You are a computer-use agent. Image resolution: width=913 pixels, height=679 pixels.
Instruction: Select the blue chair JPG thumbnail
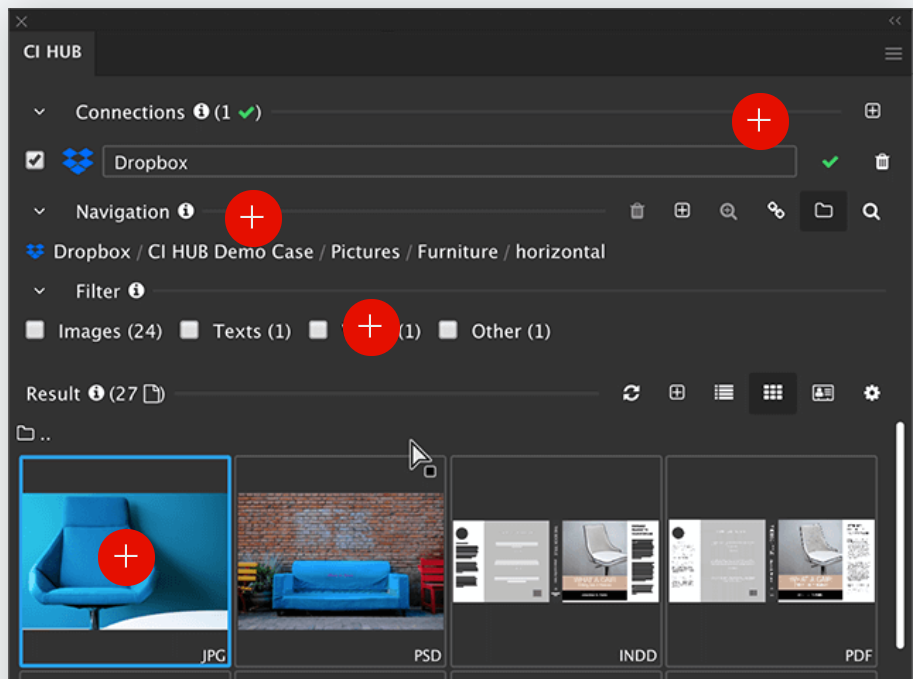(x=125, y=561)
